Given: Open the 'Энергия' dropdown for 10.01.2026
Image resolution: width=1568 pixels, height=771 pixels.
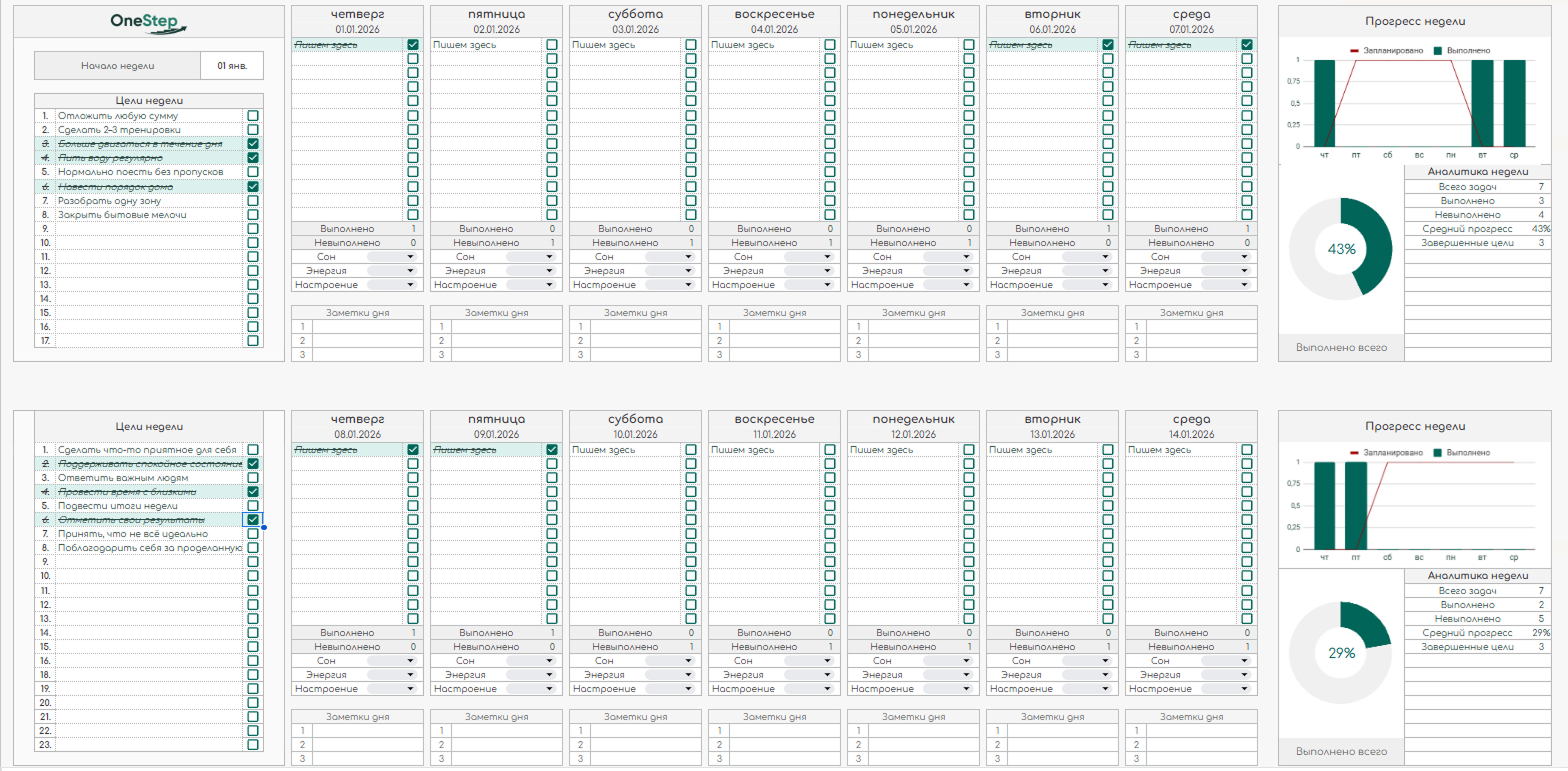Looking at the screenshot, I should pos(688,675).
